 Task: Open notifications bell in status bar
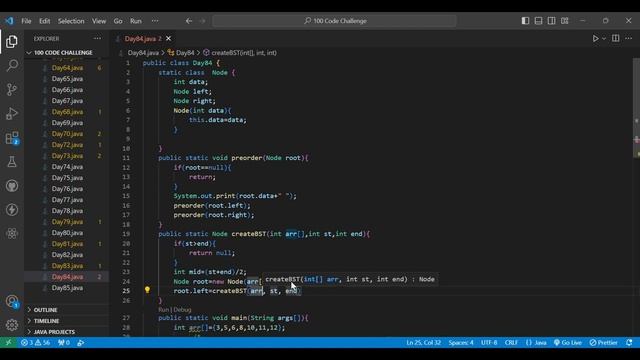[629, 342]
